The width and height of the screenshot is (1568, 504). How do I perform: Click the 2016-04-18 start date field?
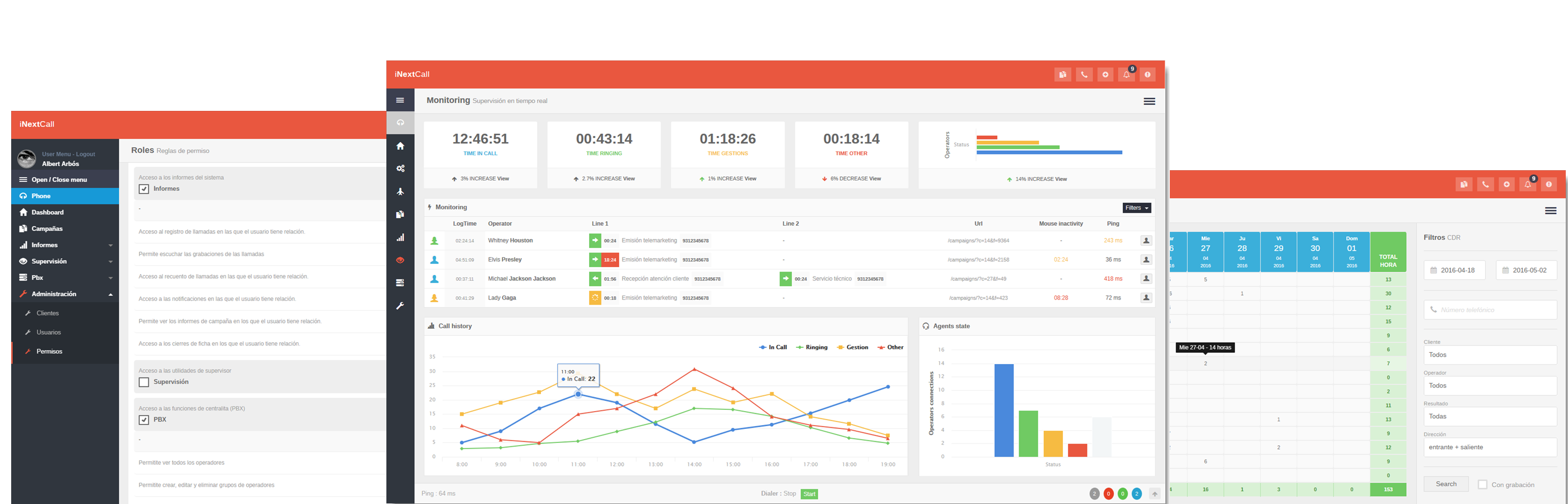(x=1454, y=270)
